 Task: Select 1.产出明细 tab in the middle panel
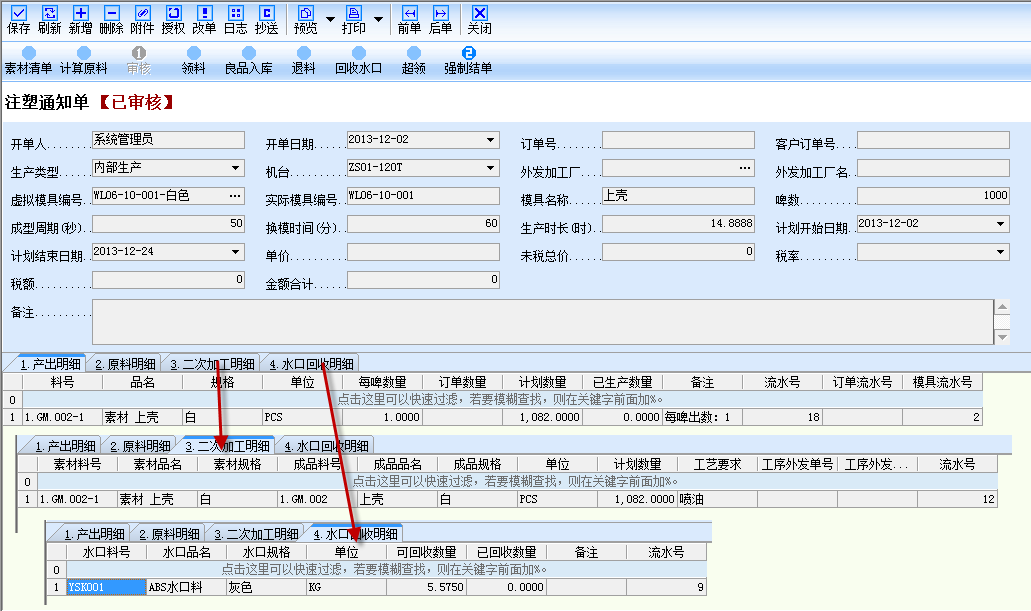[x=65, y=446]
